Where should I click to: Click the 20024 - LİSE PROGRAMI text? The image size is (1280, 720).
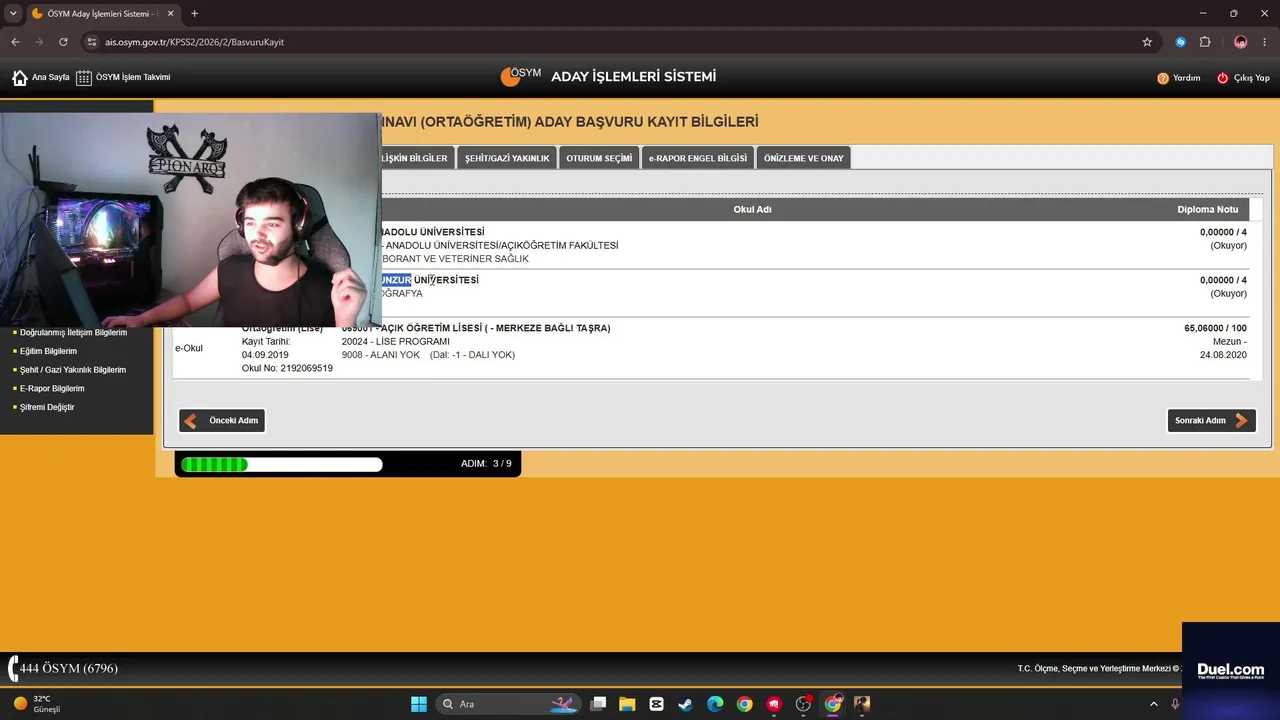tap(396, 342)
